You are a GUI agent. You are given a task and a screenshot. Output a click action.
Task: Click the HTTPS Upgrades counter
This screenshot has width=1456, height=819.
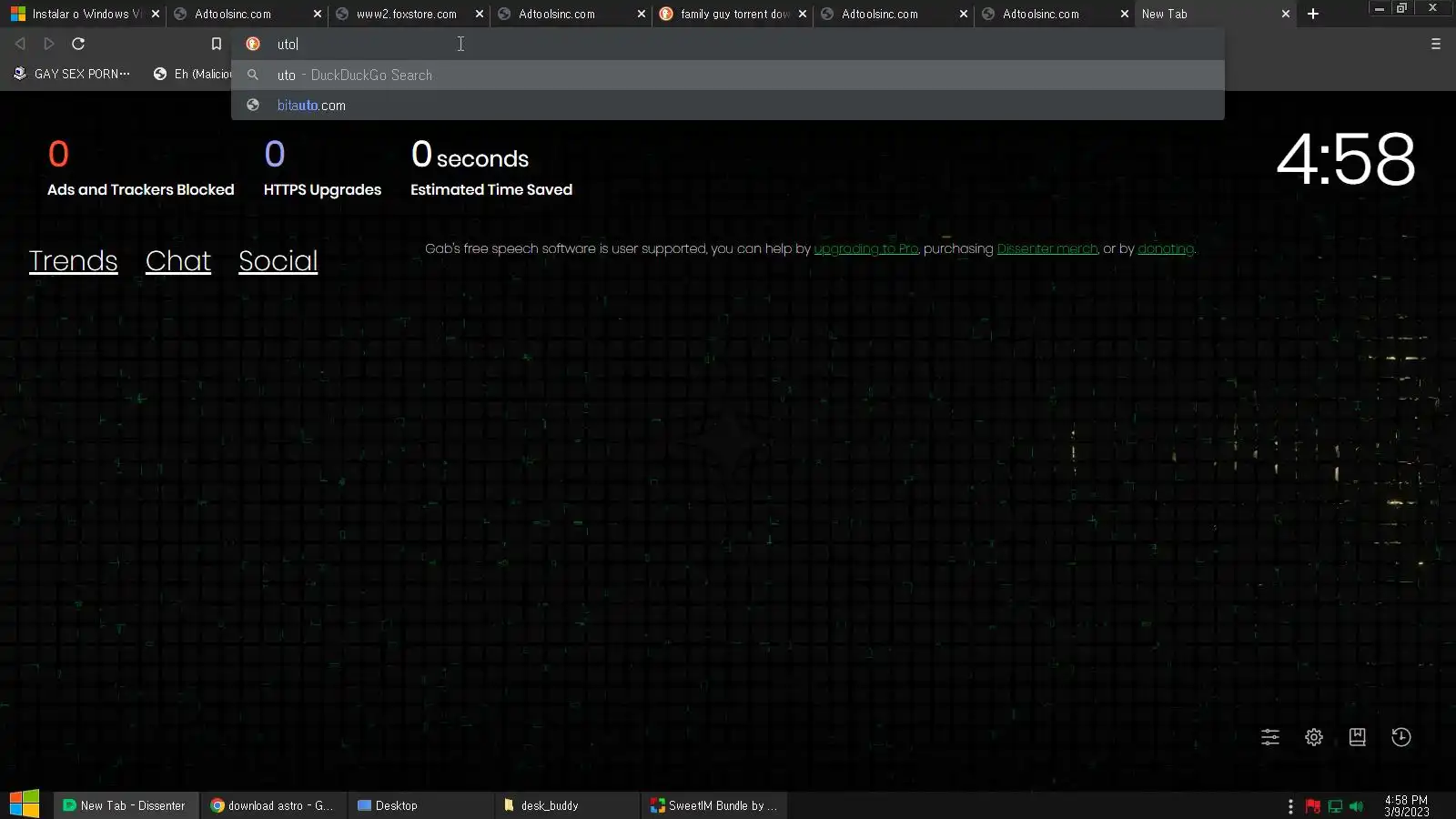tap(322, 167)
